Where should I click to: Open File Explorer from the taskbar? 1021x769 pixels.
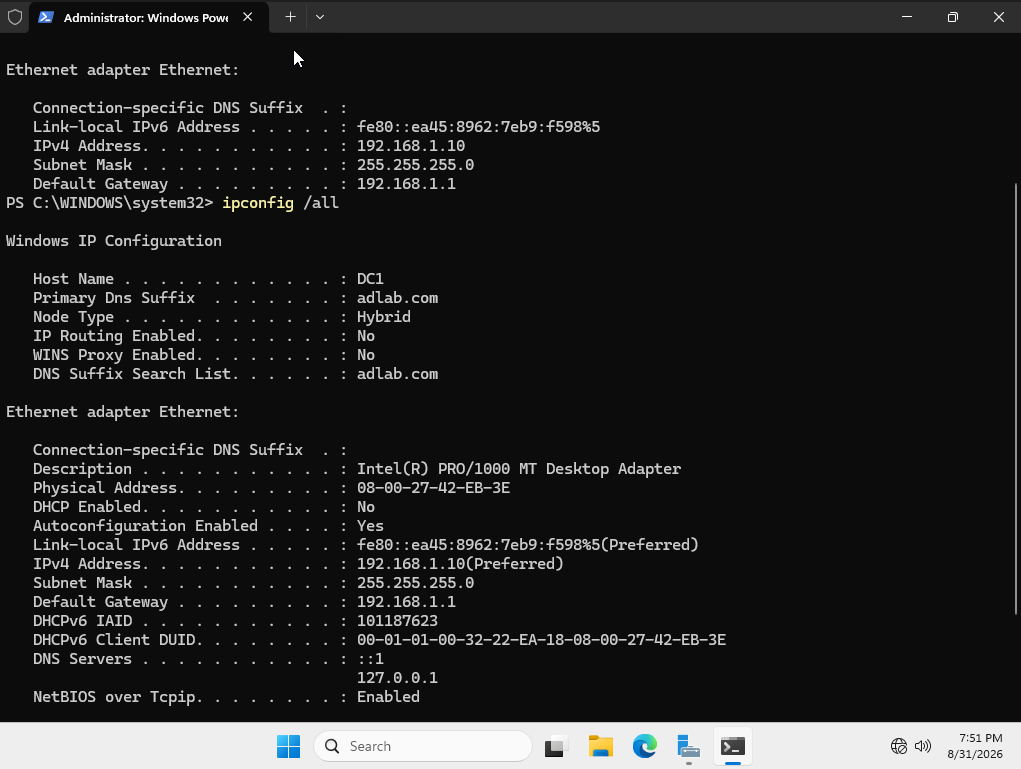tap(600, 746)
